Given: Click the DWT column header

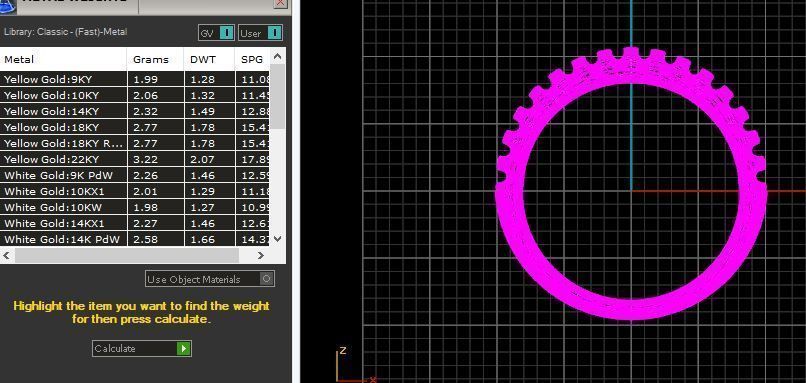Looking at the screenshot, I should 209,59.
